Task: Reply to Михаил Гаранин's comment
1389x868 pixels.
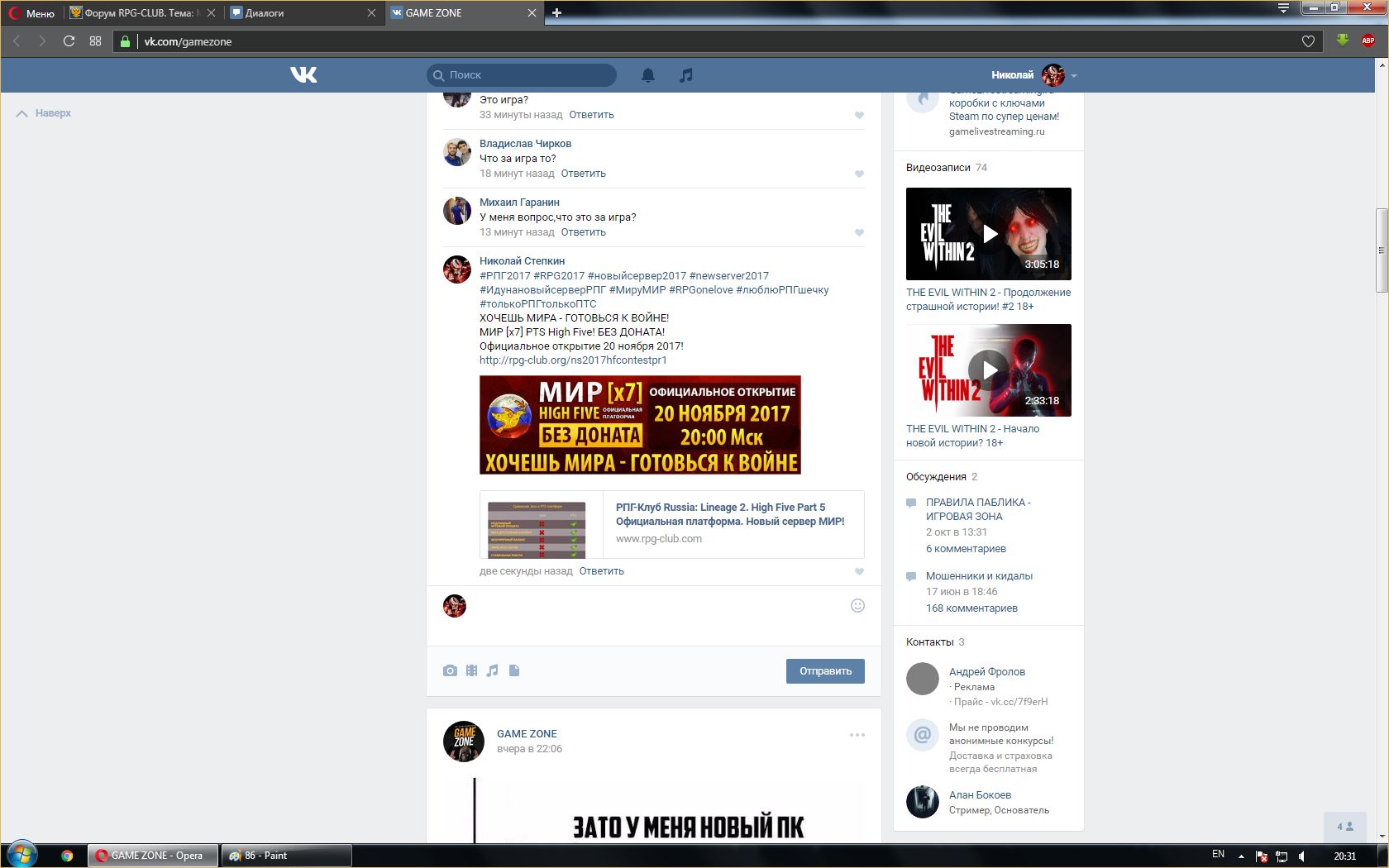Action: (x=584, y=232)
